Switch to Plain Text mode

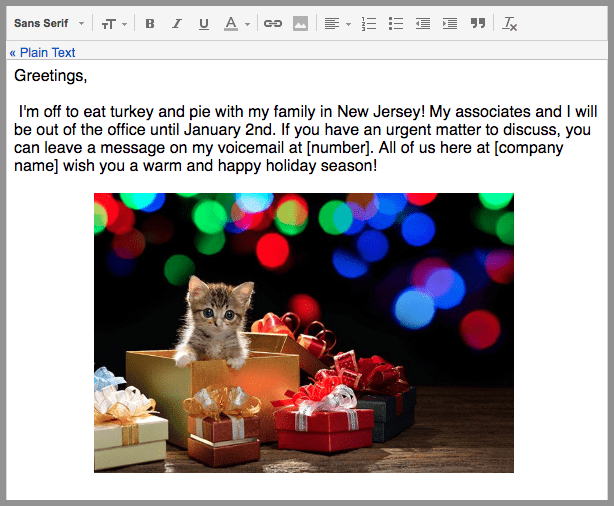click(x=42, y=52)
